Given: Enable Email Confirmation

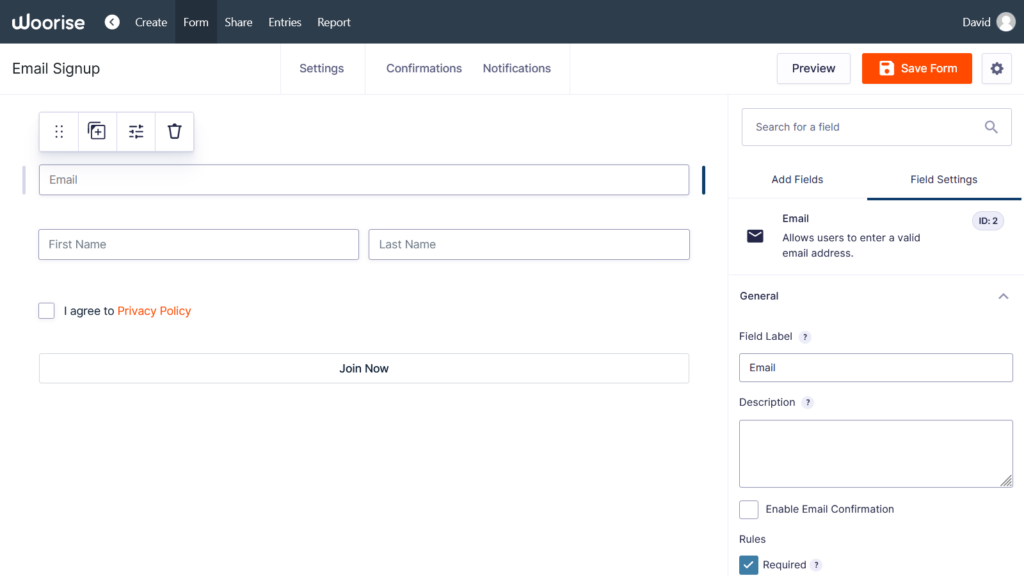Looking at the screenshot, I should pyautogui.click(x=748, y=509).
